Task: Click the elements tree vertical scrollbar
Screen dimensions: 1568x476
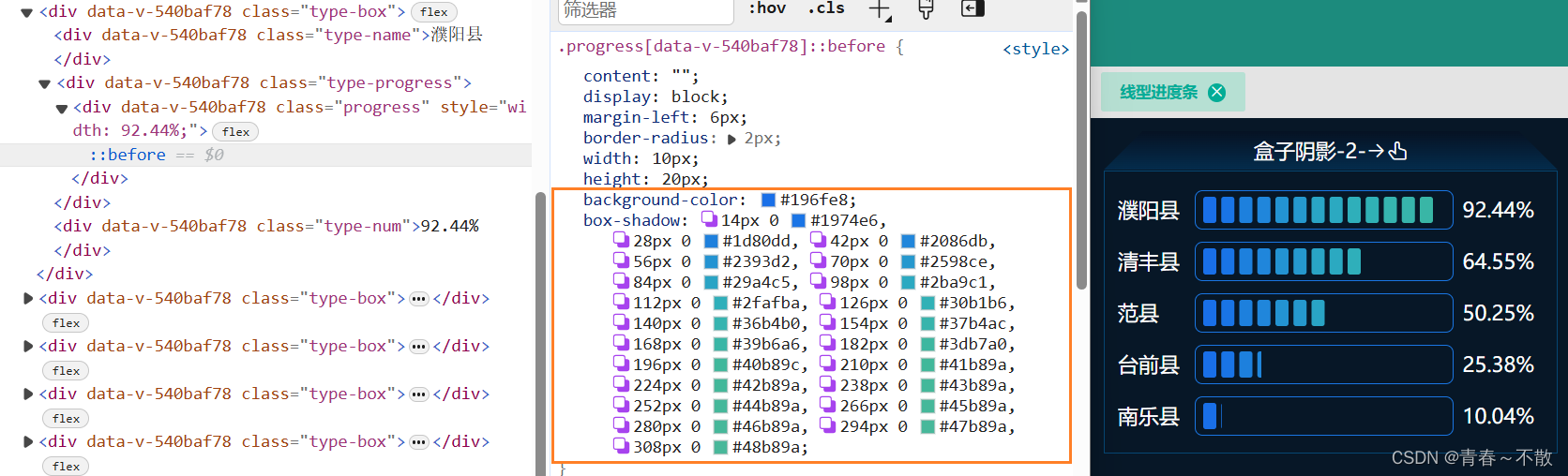Action: [x=540, y=333]
